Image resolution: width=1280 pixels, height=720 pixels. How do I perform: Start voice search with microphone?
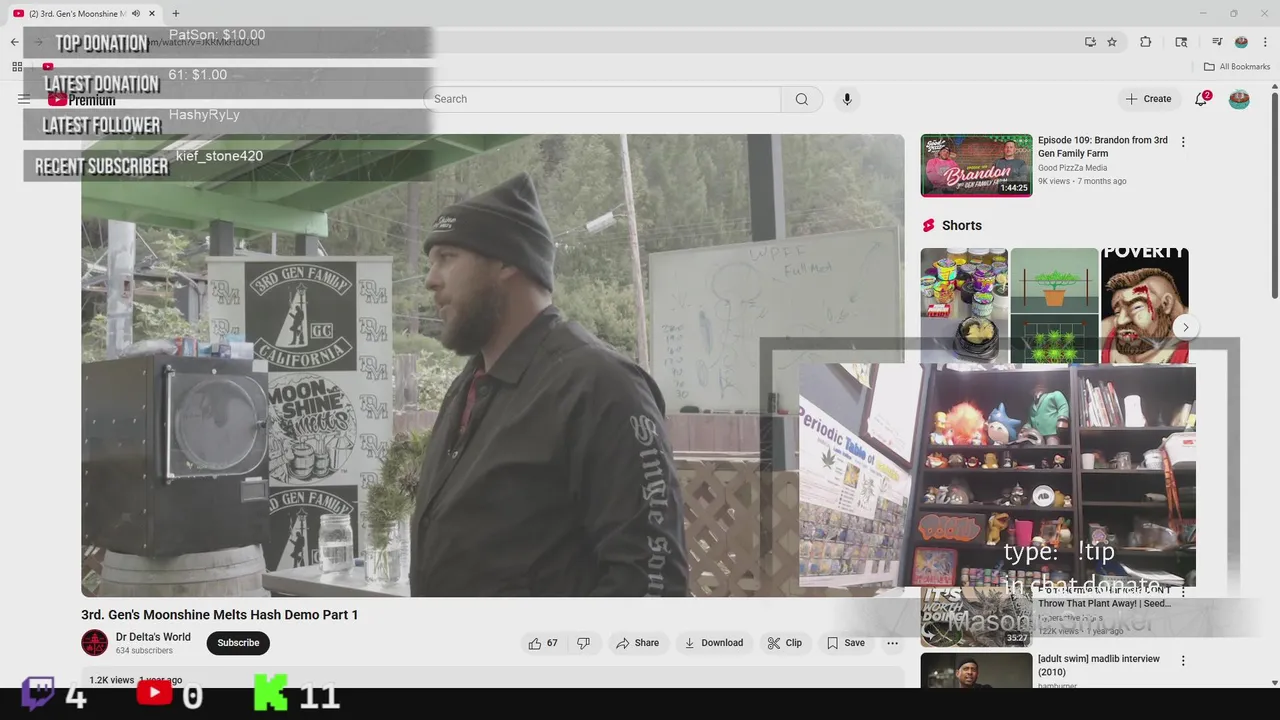point(847,99)
